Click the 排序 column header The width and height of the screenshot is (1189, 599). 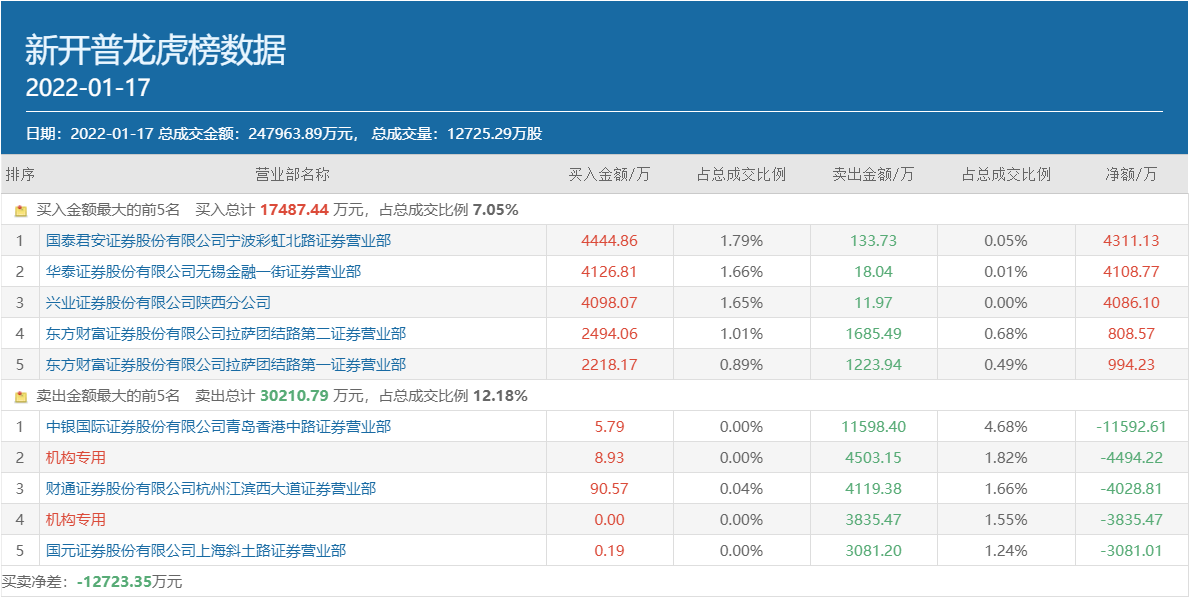pyautogui.click(x=20, y=175)
